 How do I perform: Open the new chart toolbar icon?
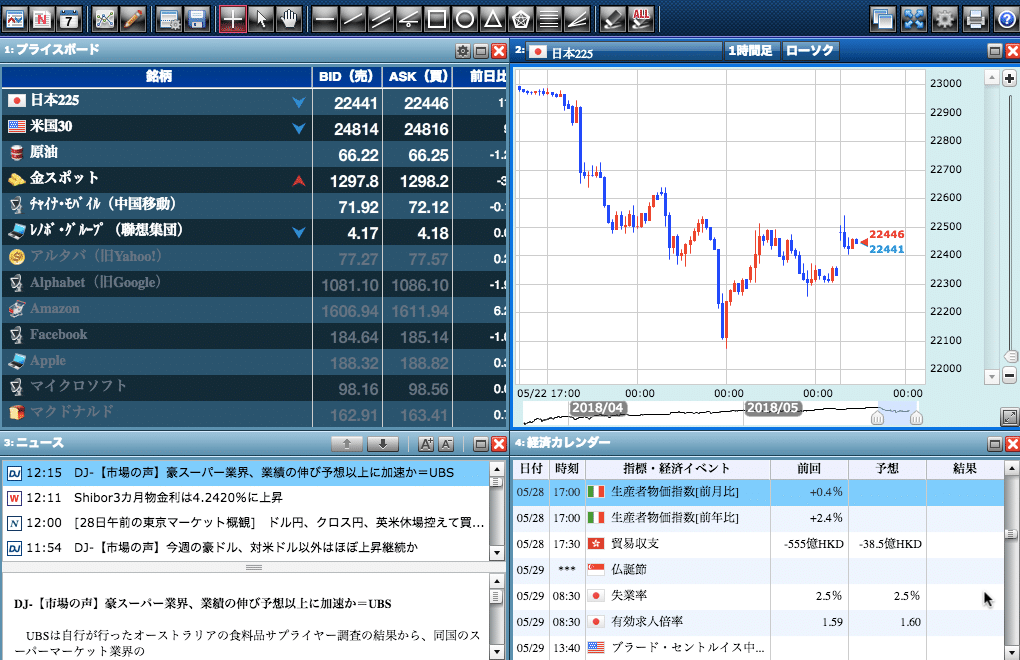coord(104,18)
